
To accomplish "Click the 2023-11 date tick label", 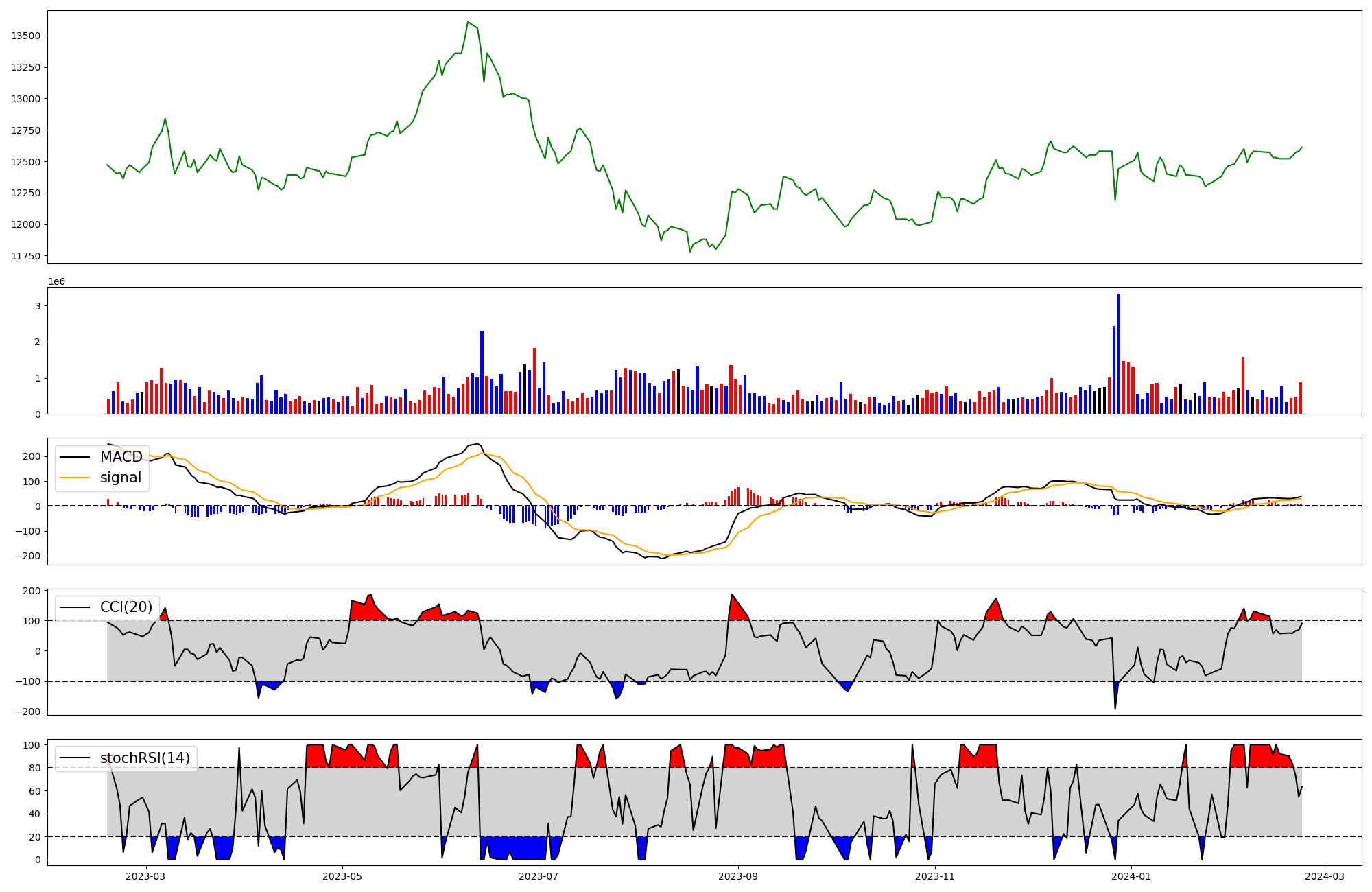I will click(x=935, y=876).
